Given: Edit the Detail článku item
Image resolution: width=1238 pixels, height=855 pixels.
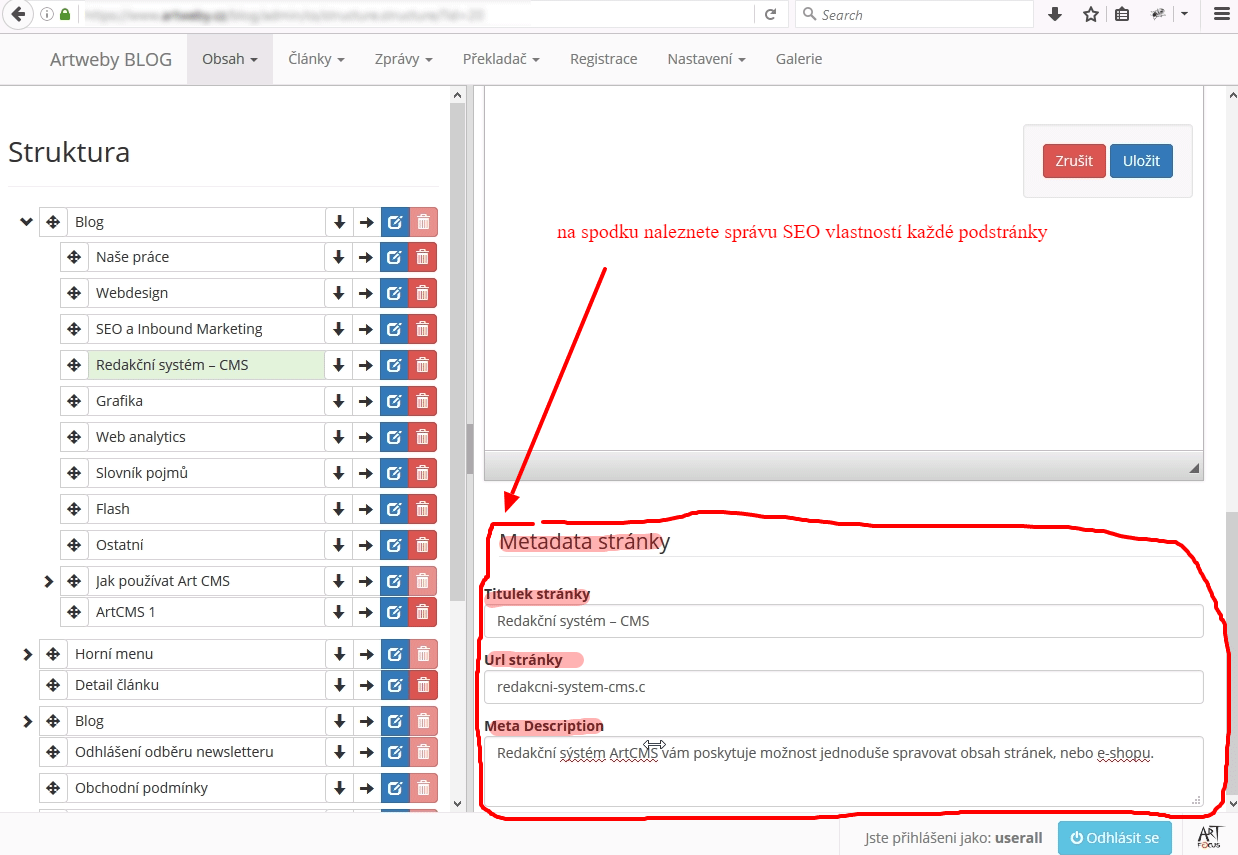Looking at the screenshot, I should 394,685.
